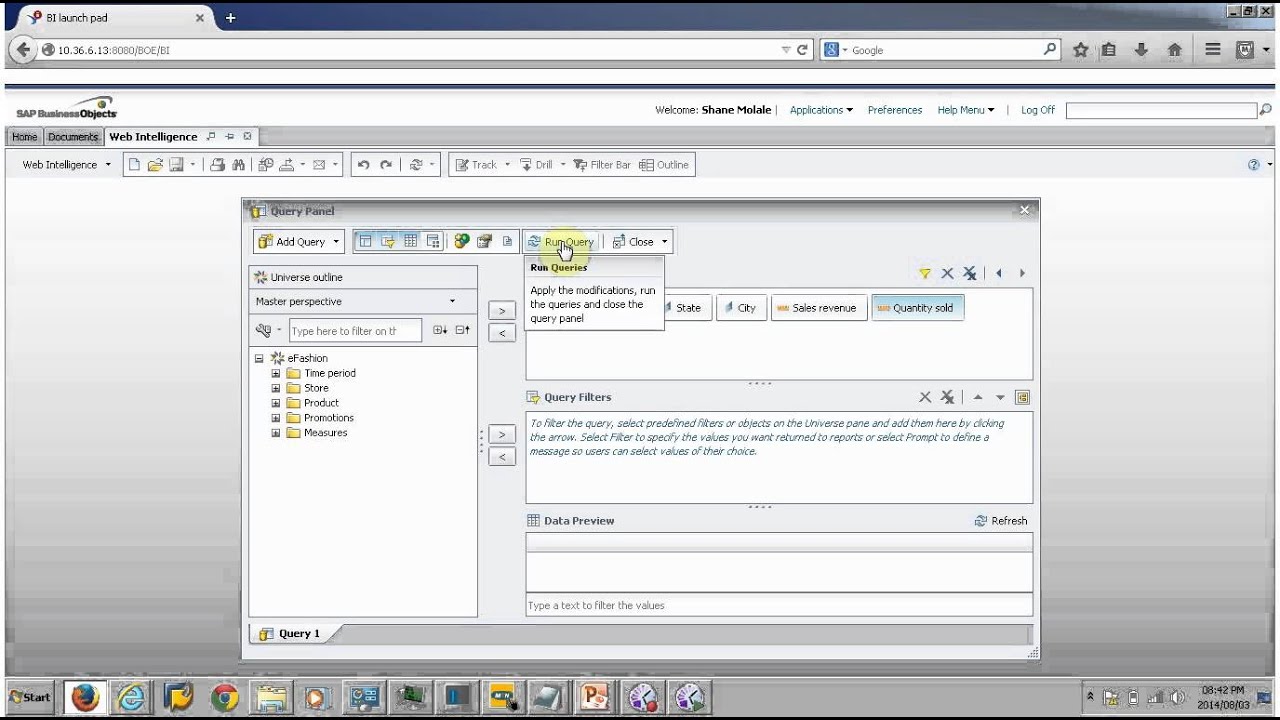The height and width of the screenshot is (720, 1280).
Task: Click the Run Query button
Action: [x=561, y=242]
